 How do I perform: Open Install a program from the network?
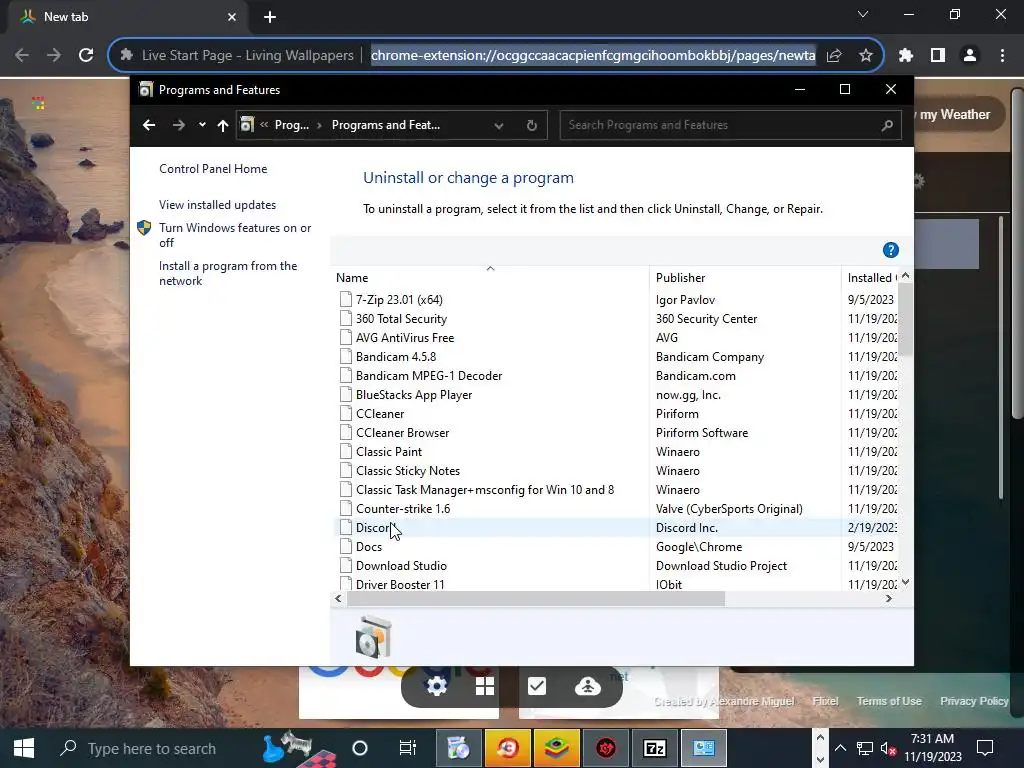click(x=228, y=273)
